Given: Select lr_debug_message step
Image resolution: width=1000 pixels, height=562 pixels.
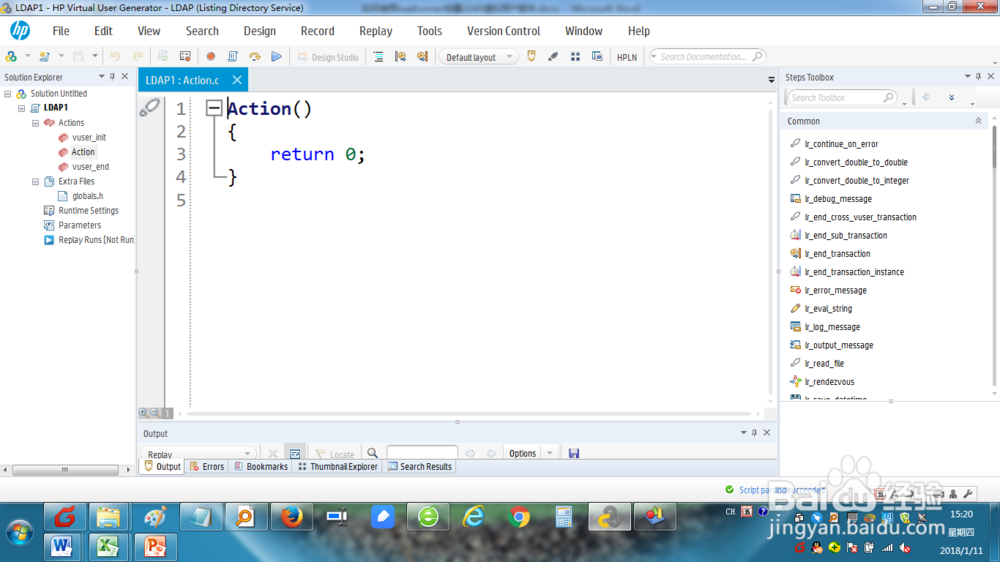Looking at the screenshot, I should point(838,199).
